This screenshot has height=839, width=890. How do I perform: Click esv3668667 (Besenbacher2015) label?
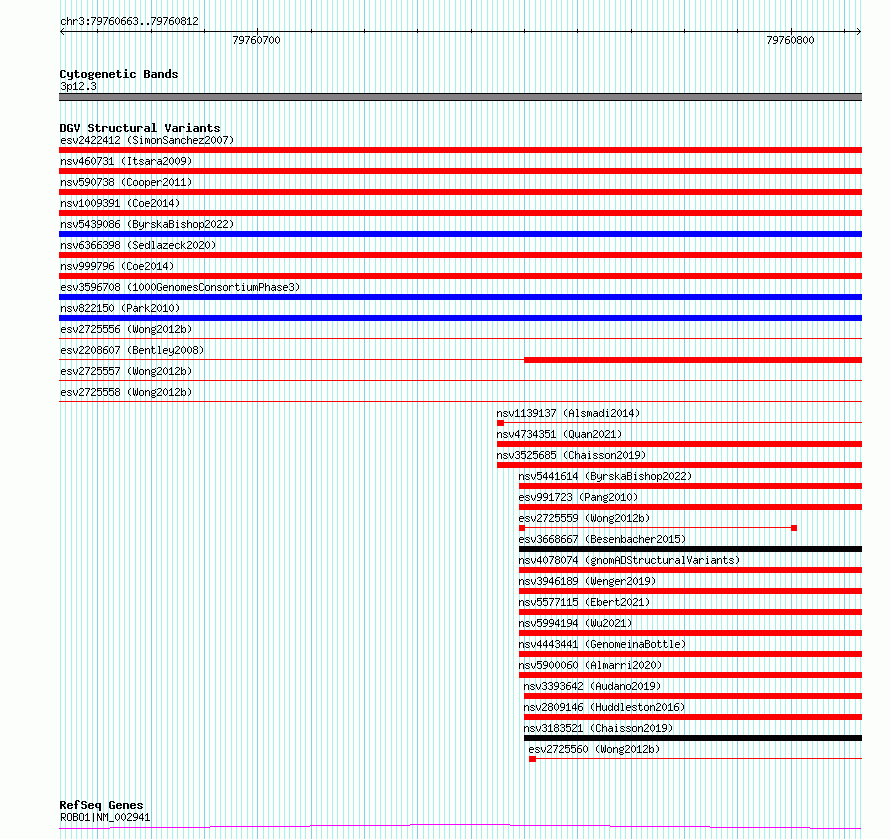tap(602, 539)
